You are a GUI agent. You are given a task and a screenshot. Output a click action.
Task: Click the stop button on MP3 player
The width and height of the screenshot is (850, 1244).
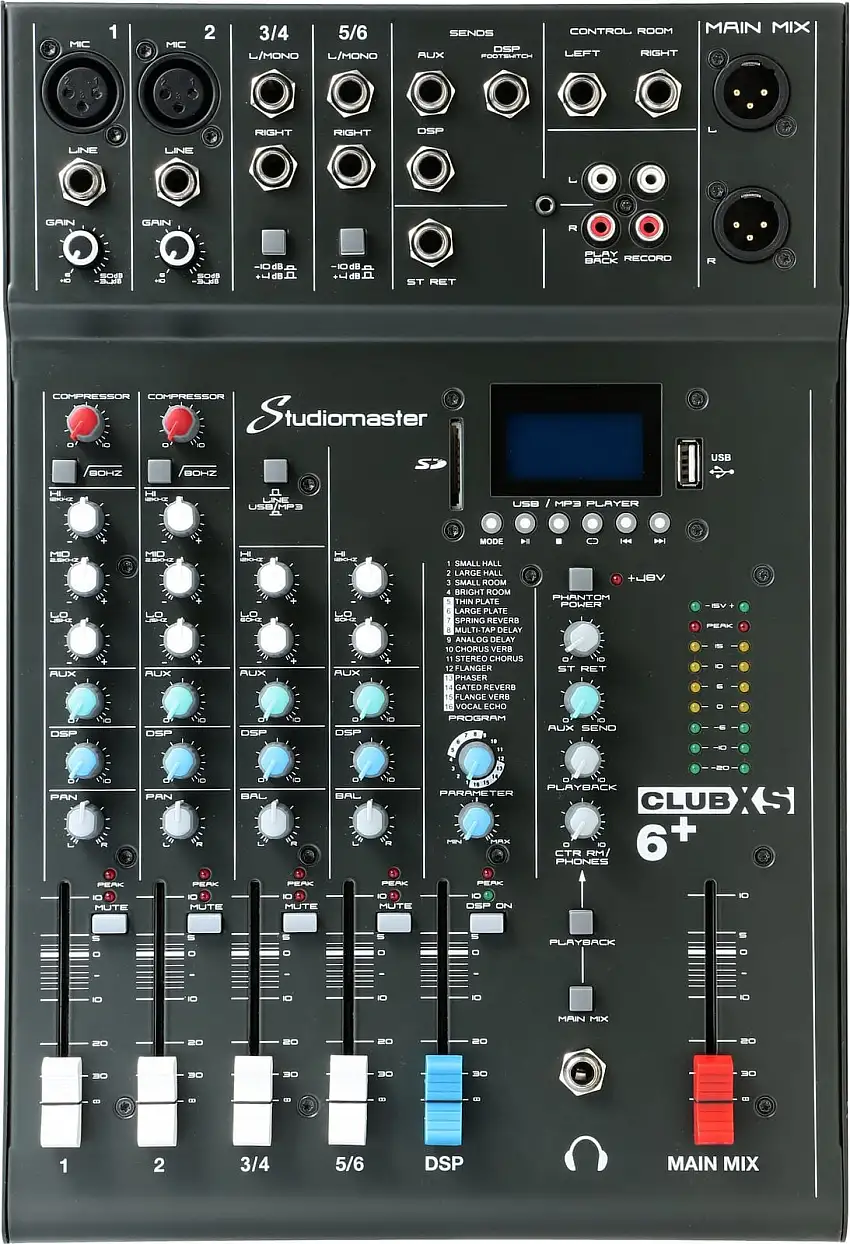(559, 522)
